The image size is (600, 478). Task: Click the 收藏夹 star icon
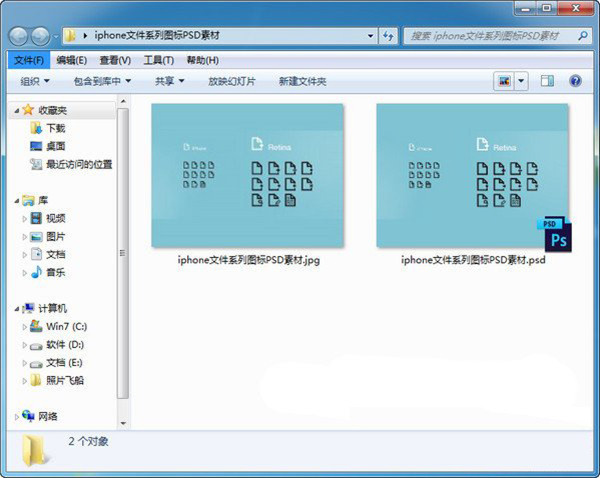click(28, 110)
